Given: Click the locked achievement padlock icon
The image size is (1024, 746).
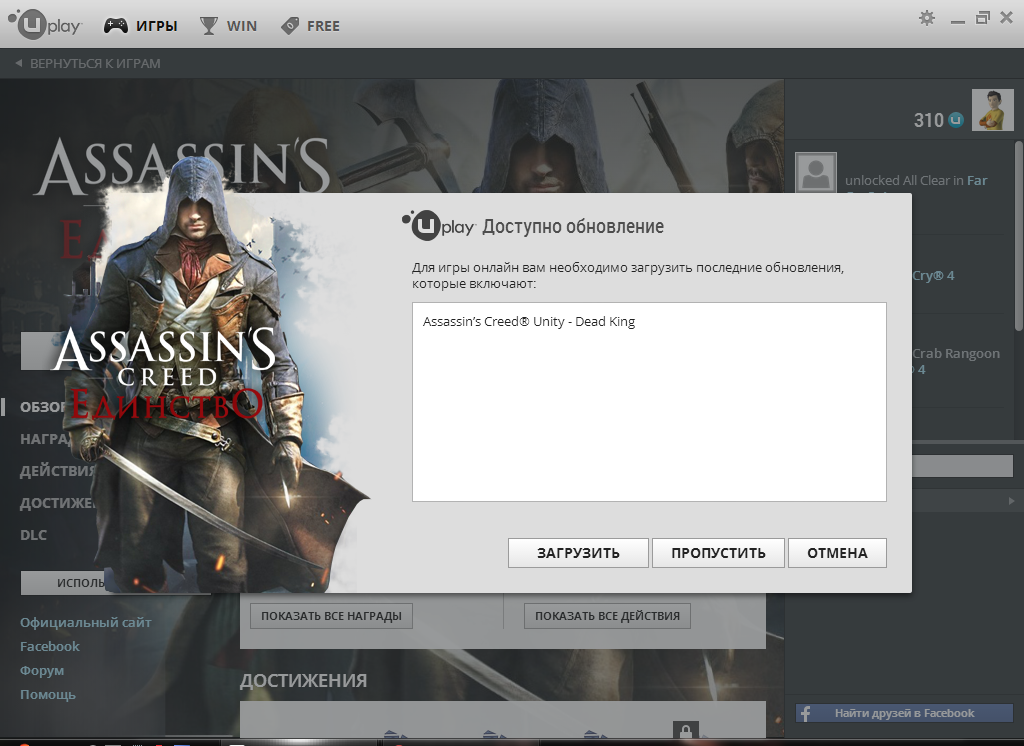Looking at the screenshot, I should pyautogui.click(x=686, y=730).
